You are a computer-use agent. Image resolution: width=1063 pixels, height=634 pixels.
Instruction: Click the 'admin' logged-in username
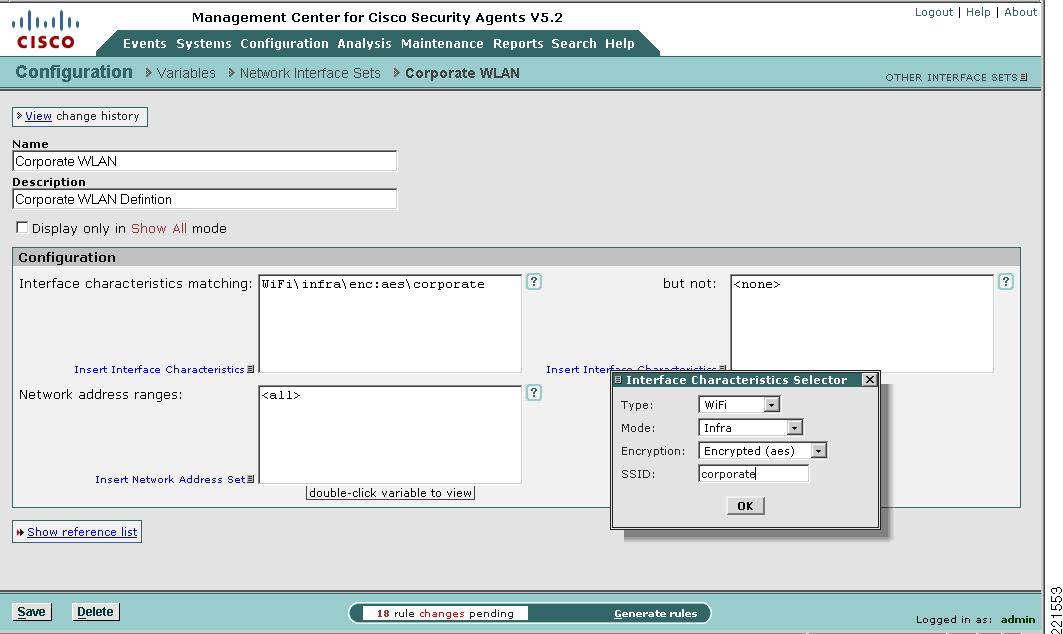(1018, 619)
